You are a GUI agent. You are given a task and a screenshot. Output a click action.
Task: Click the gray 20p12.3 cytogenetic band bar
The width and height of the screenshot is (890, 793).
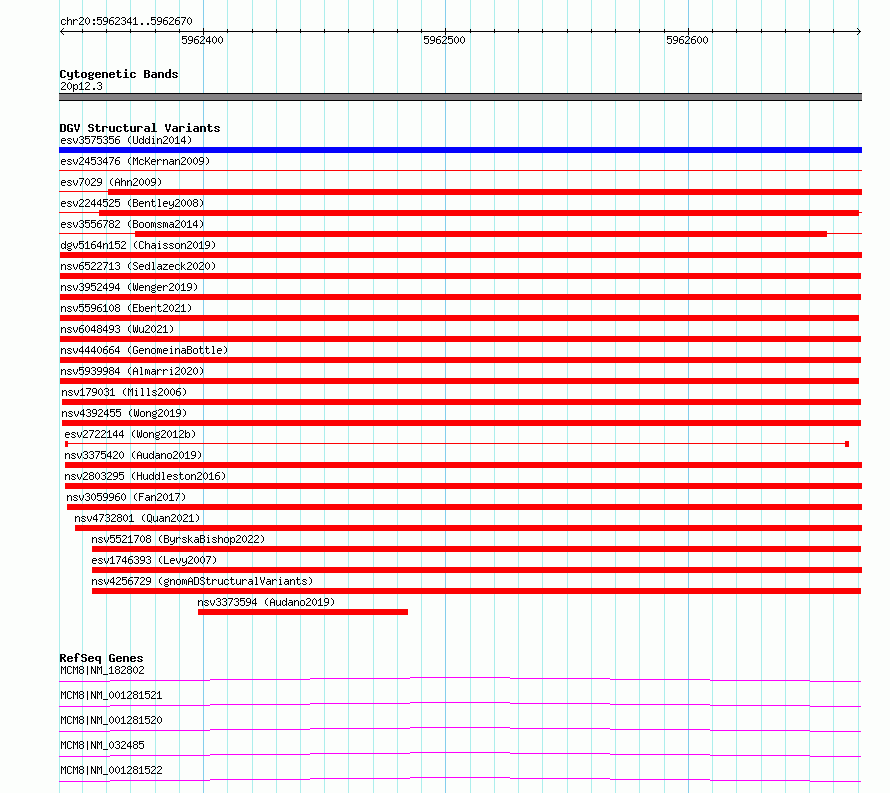(x=460, y=97)
